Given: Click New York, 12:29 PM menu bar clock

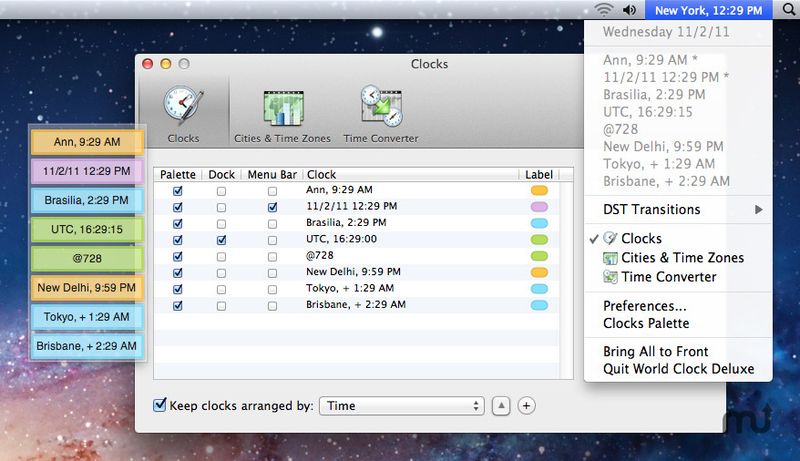Looking at the screenshot, I should tap(708, 10).
